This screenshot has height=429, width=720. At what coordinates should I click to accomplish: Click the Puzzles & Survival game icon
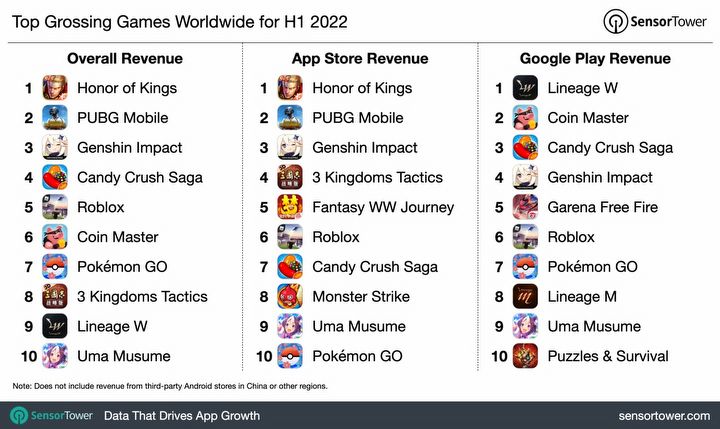[x=526, y=356]
